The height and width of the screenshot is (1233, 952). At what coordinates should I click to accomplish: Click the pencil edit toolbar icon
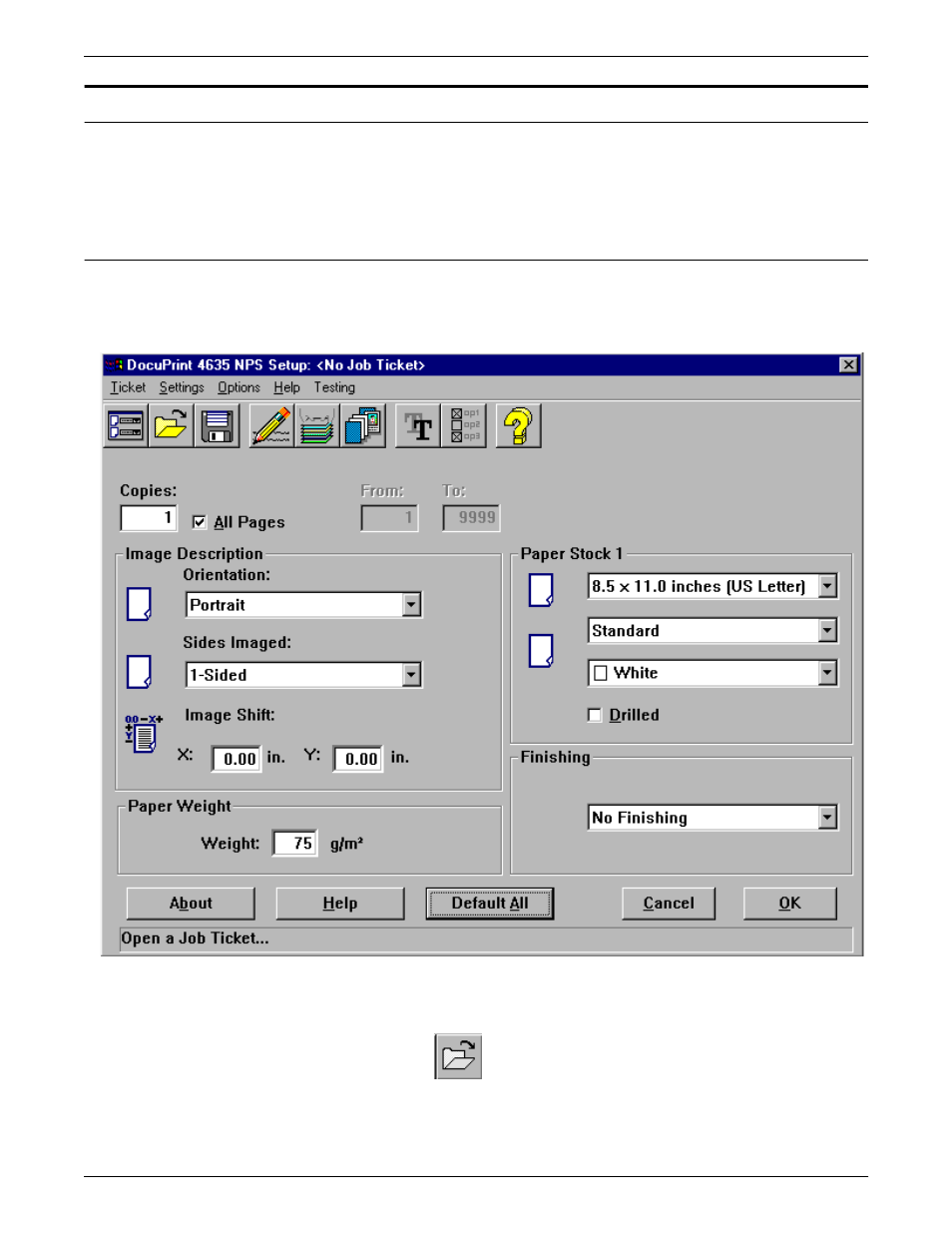(x=271, y=426)
